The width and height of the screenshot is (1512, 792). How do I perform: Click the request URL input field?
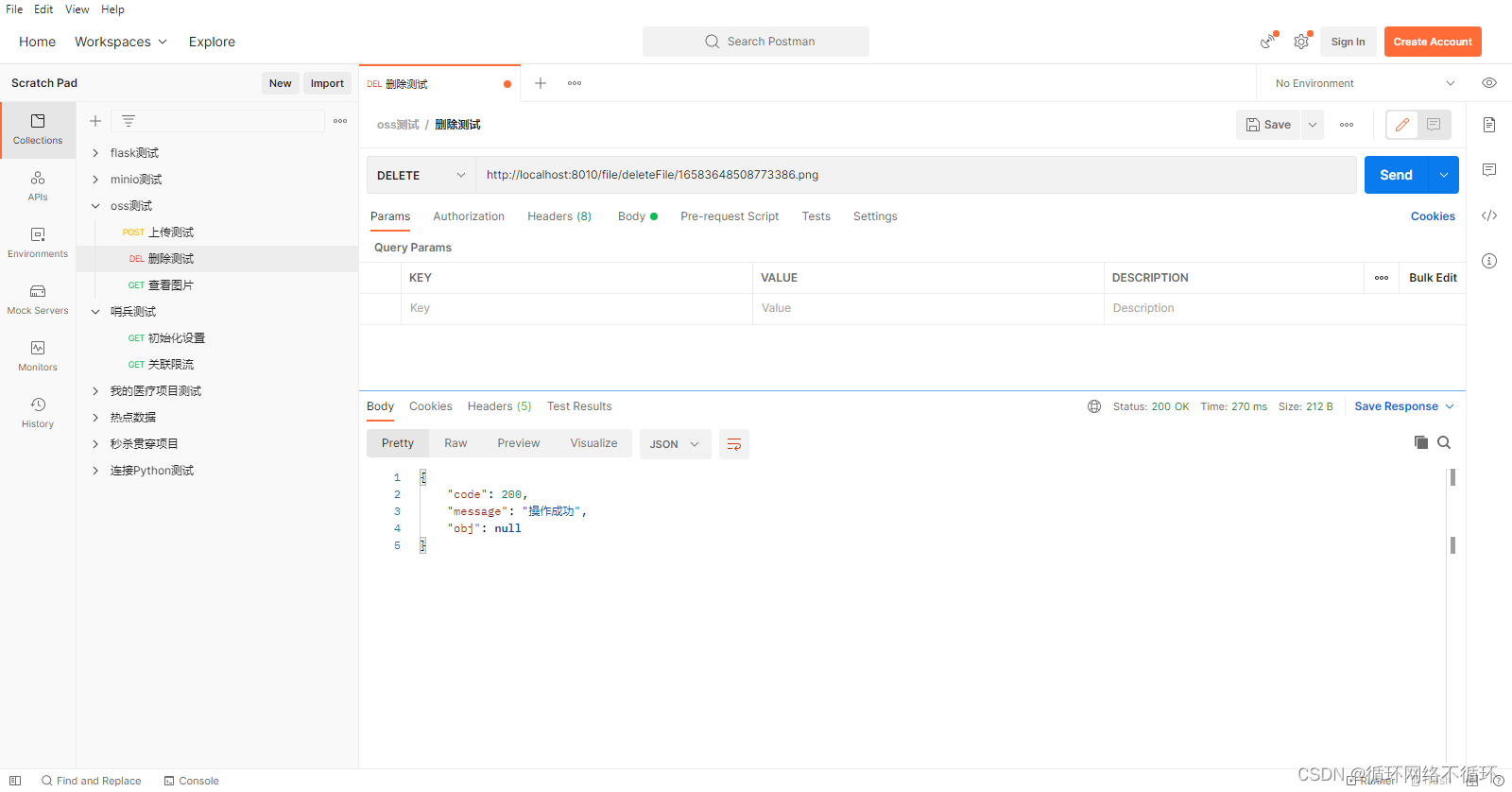click(916, 175)
